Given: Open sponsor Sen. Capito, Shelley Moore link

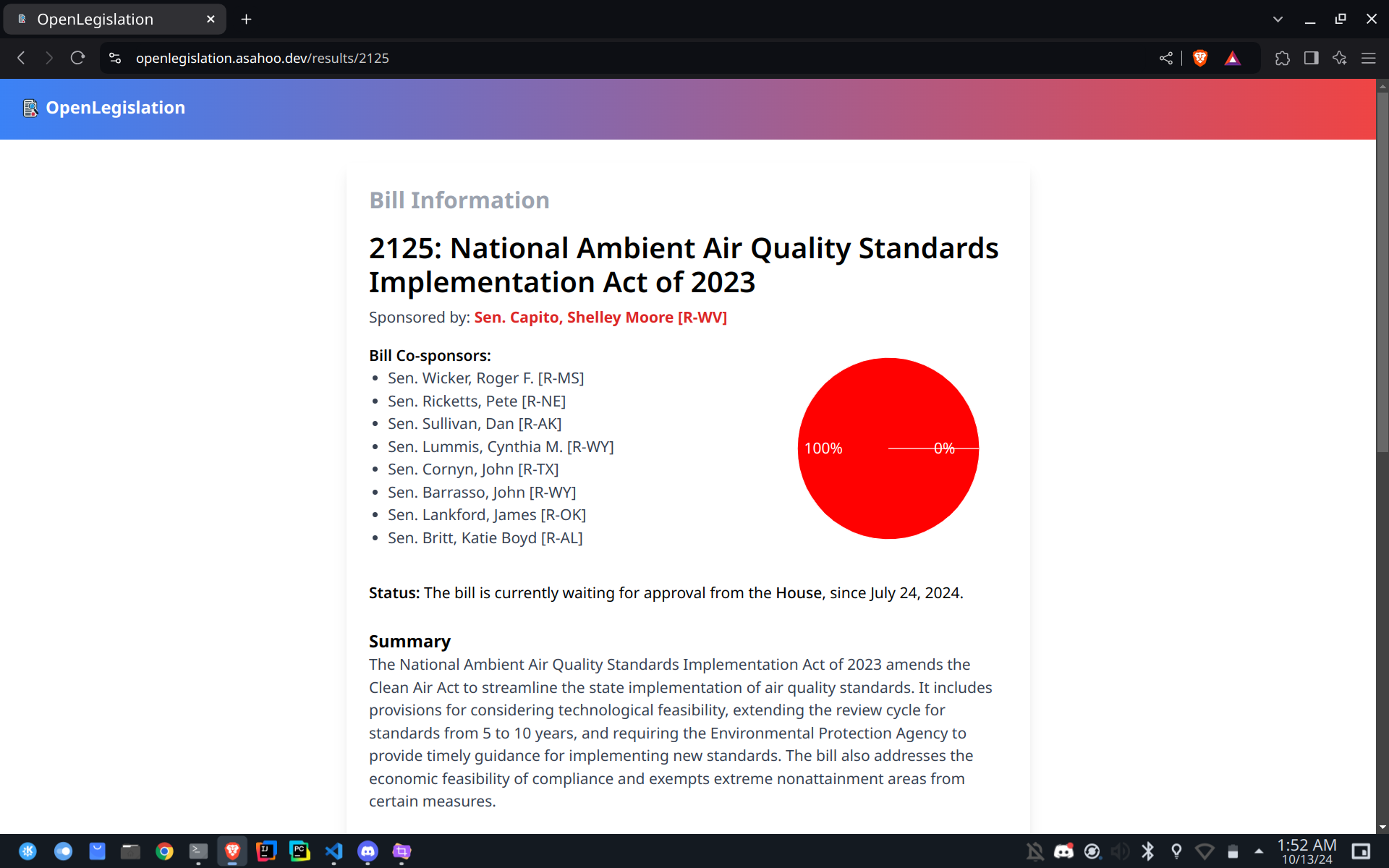Looking at the screenshot, I should [600, 318].
